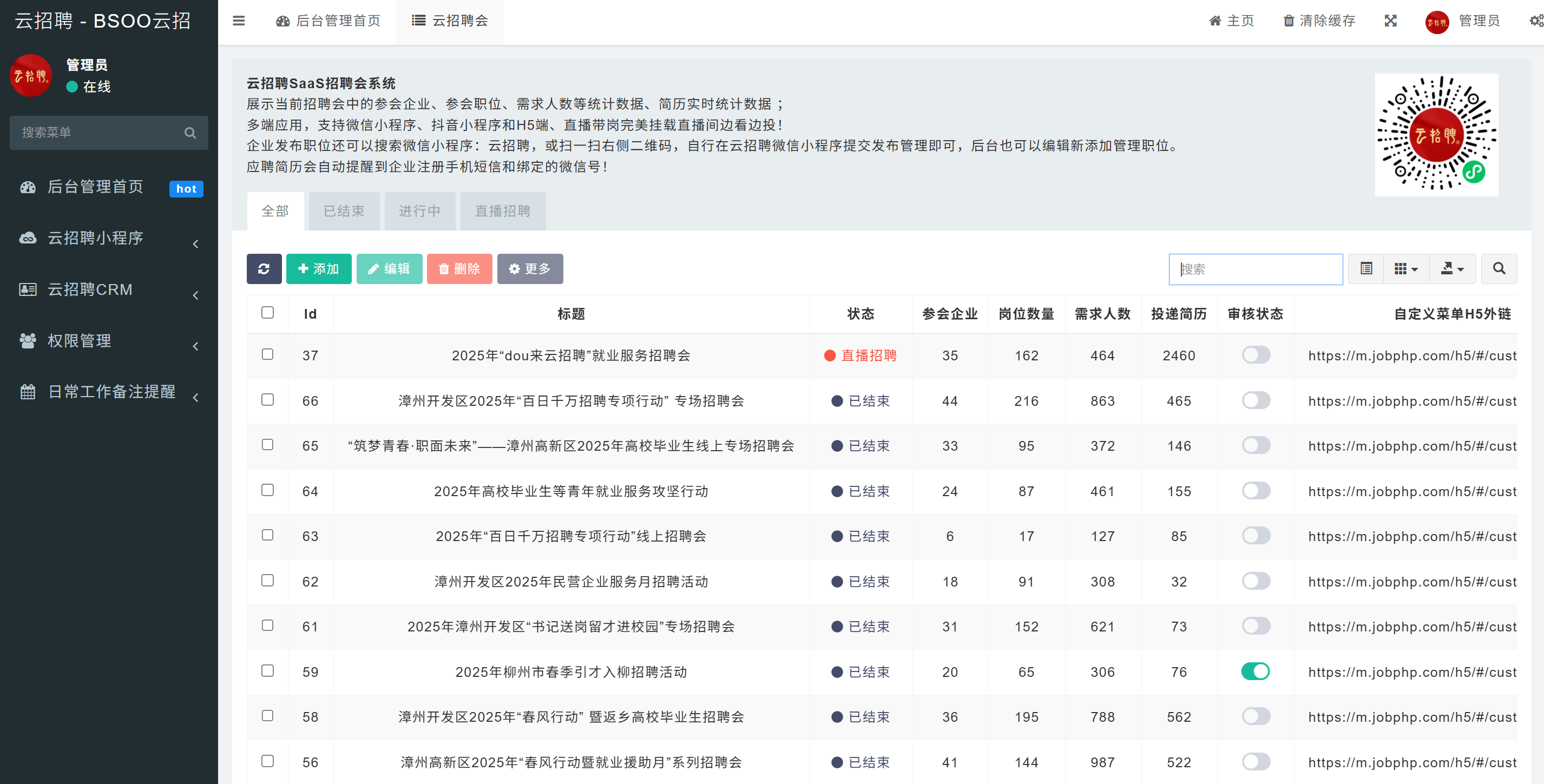Image resolution: width=1544 pixels, height=784 pixels.
Task: Click the 添加 button to add a record
Action: coord(318,268)
